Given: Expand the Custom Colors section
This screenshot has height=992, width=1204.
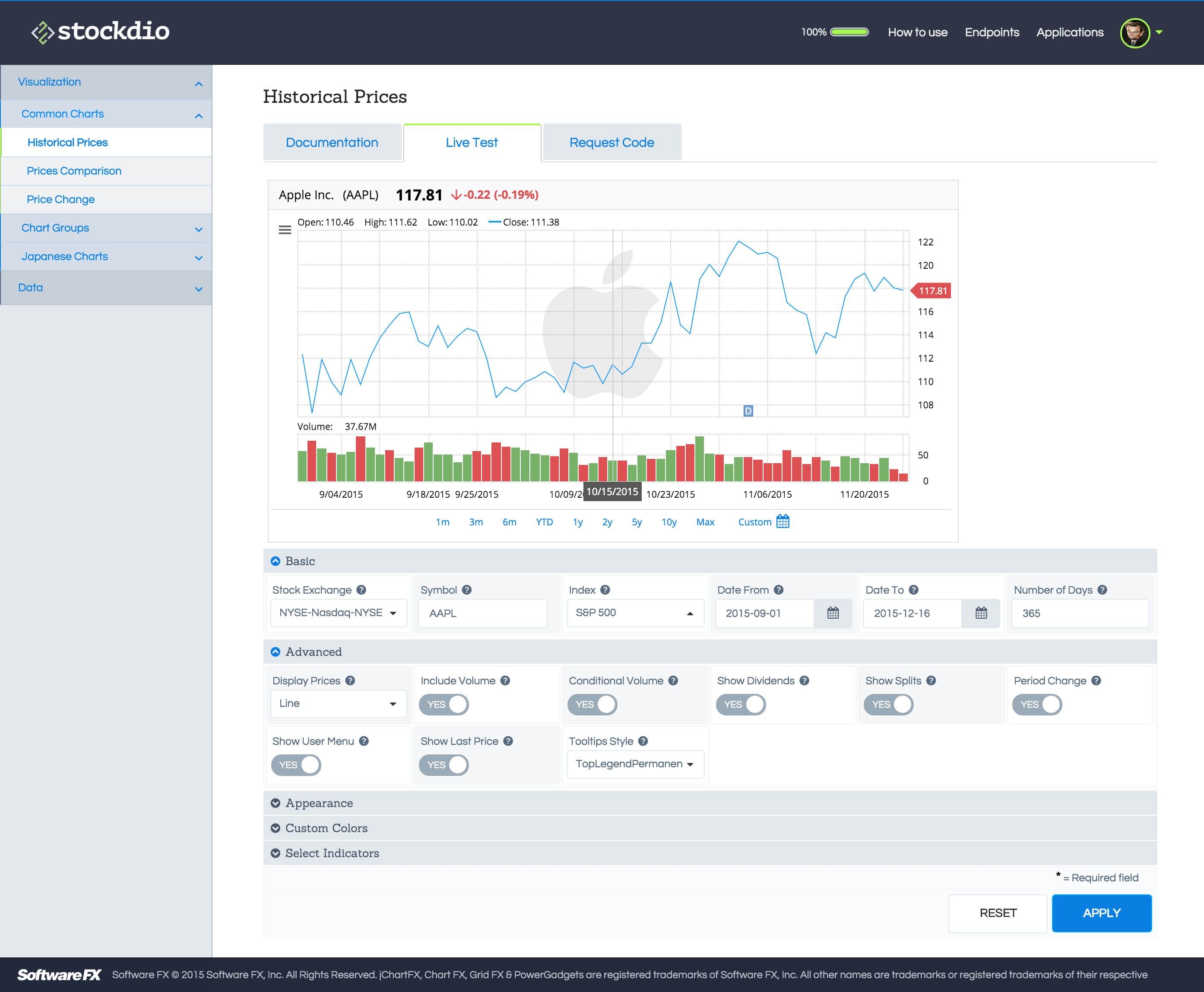Looking at the screenshot, I should [x=710, y=828].
